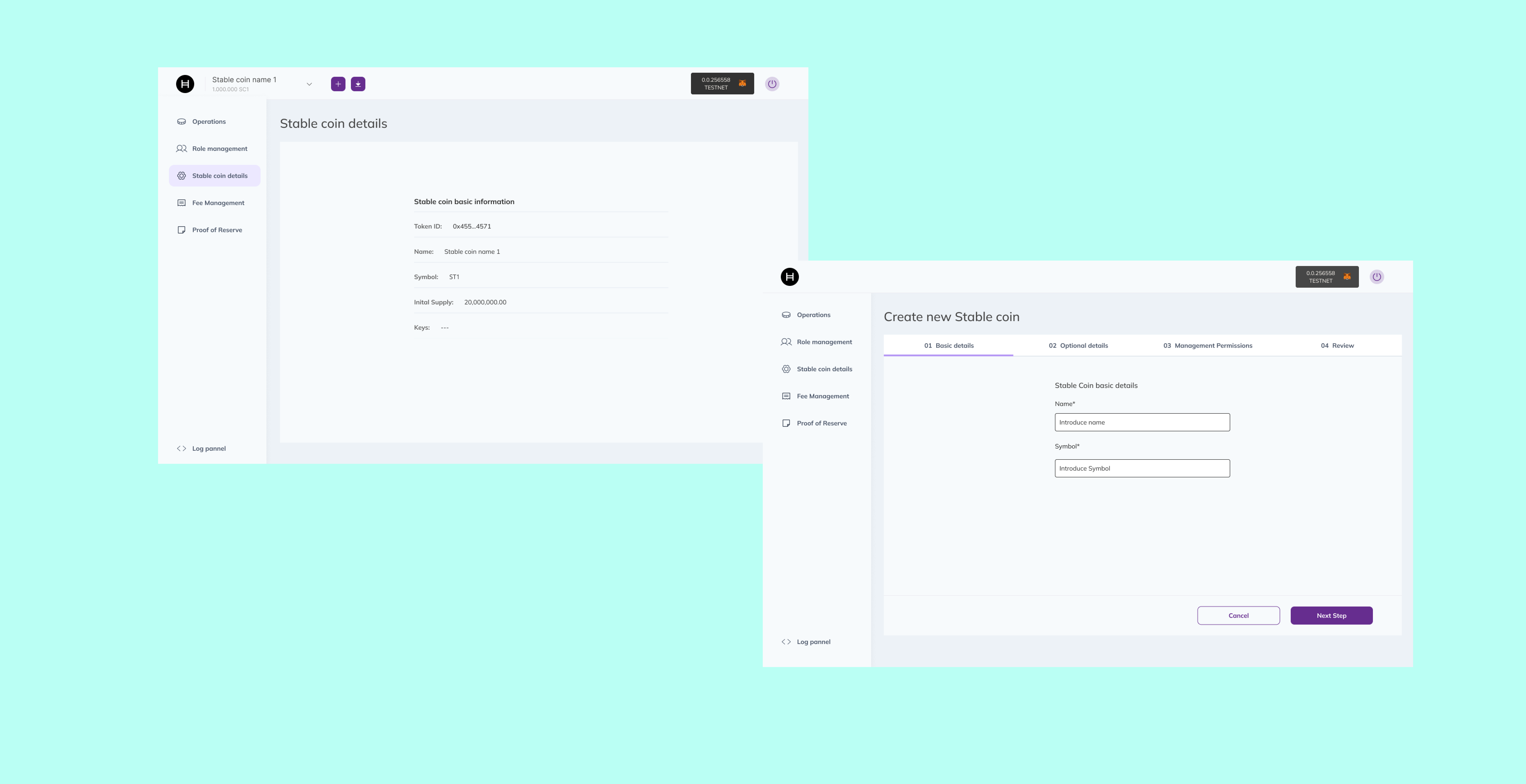
Task: Open Operations in left window sidebar
Action: [208, 121]
